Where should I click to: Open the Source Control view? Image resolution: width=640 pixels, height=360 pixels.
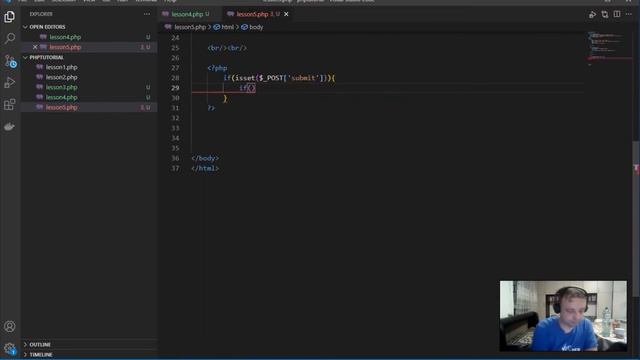tap(9, 61)
